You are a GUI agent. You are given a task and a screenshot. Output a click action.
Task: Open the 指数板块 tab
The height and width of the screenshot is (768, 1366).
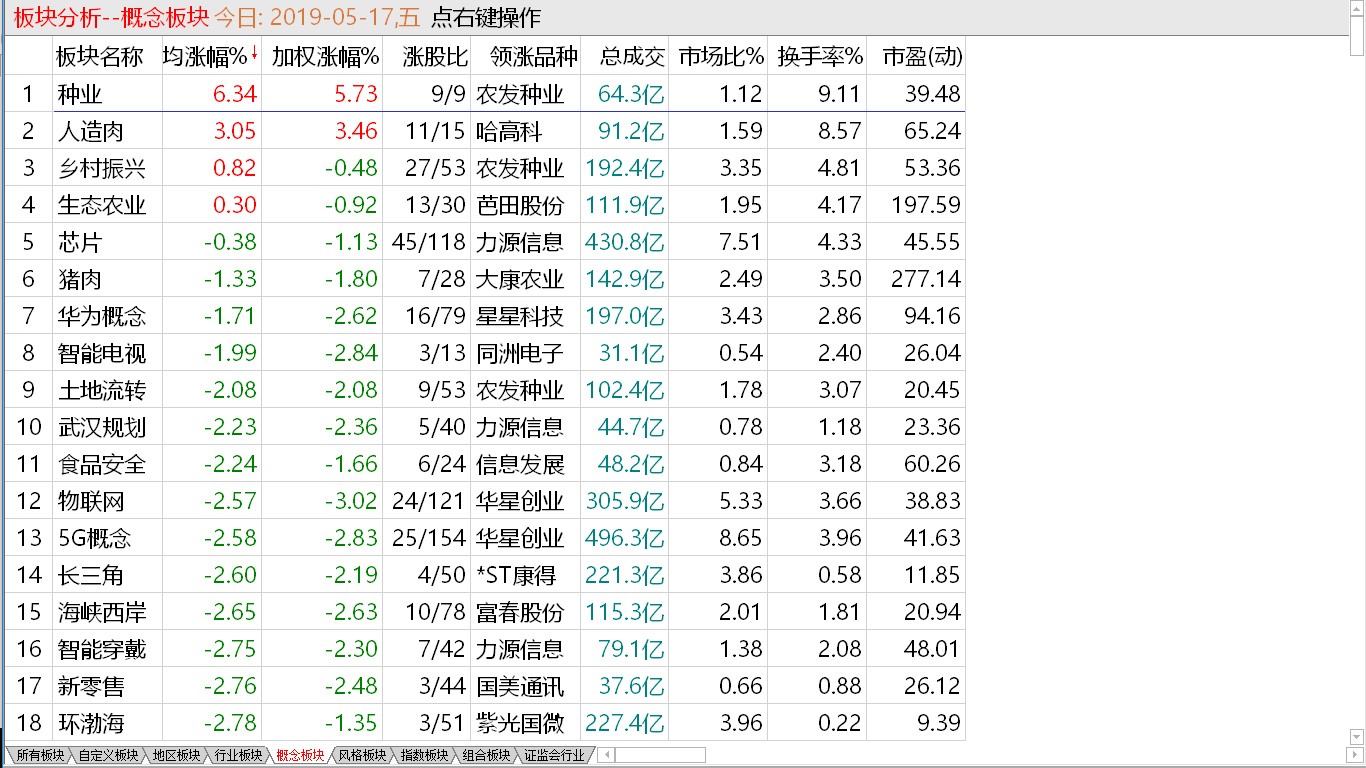(423, 755)
